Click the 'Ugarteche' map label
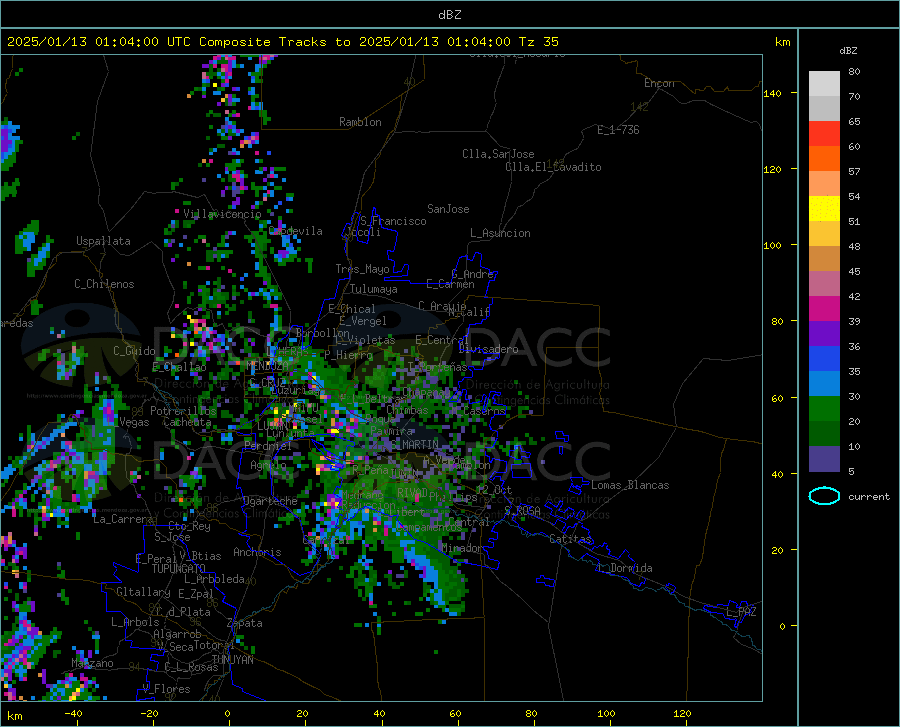Viewport: 900px width, 727px height. [x=270, y=501]
